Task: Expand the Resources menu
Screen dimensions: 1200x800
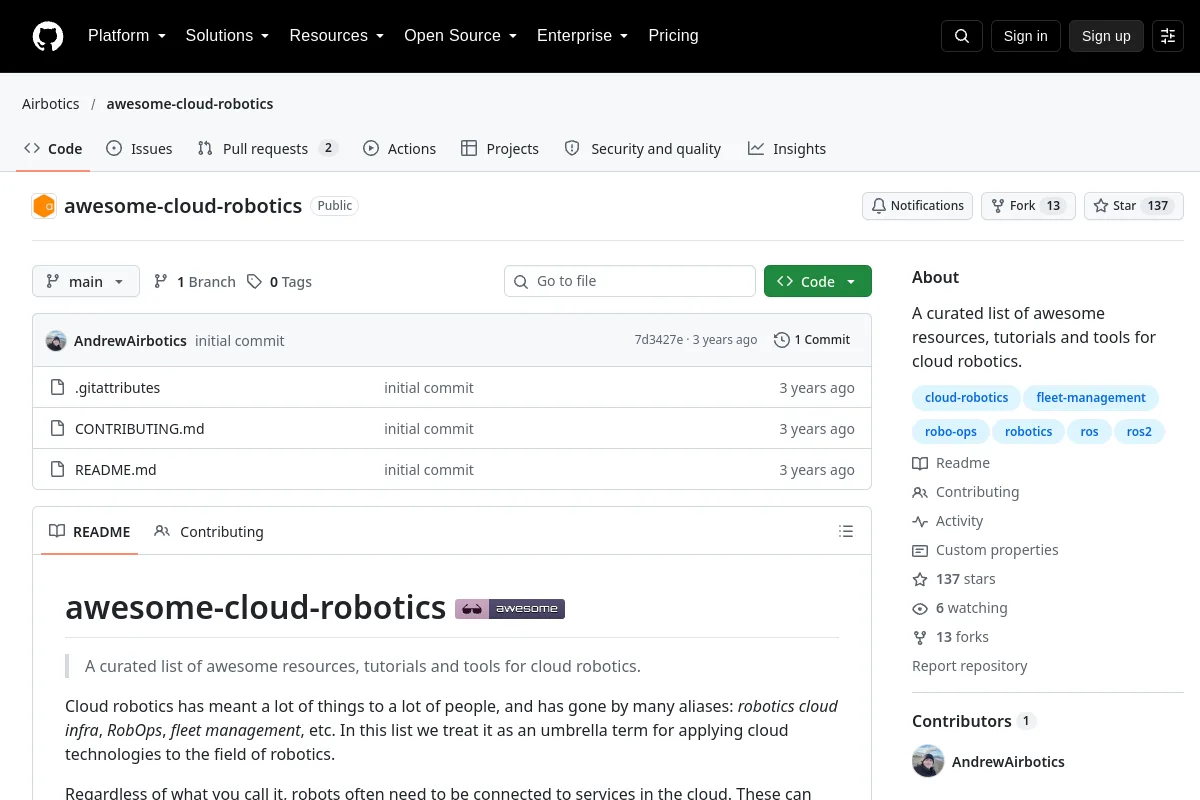Action: pos(337,36)
